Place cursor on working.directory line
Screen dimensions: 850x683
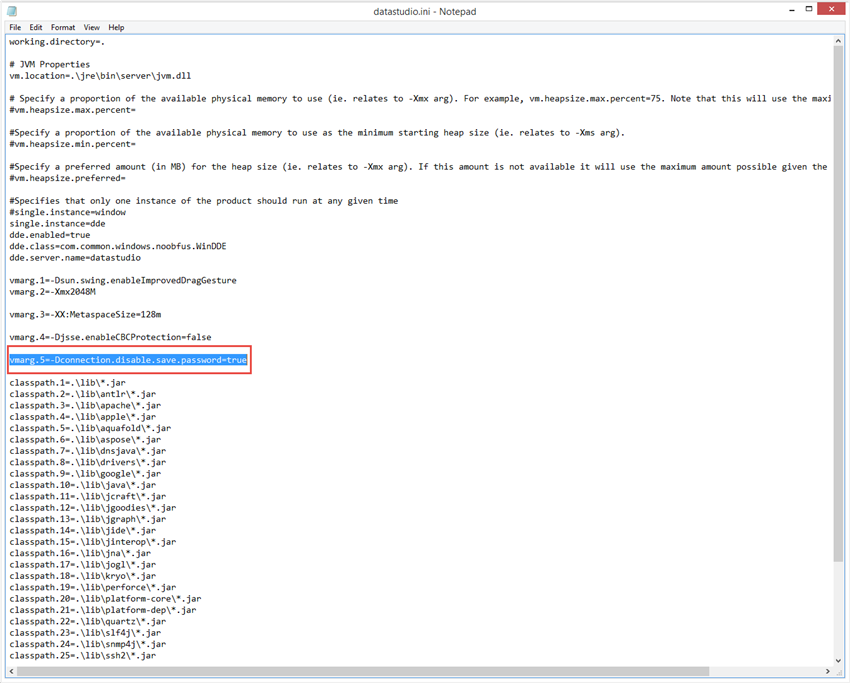point(57,42)
